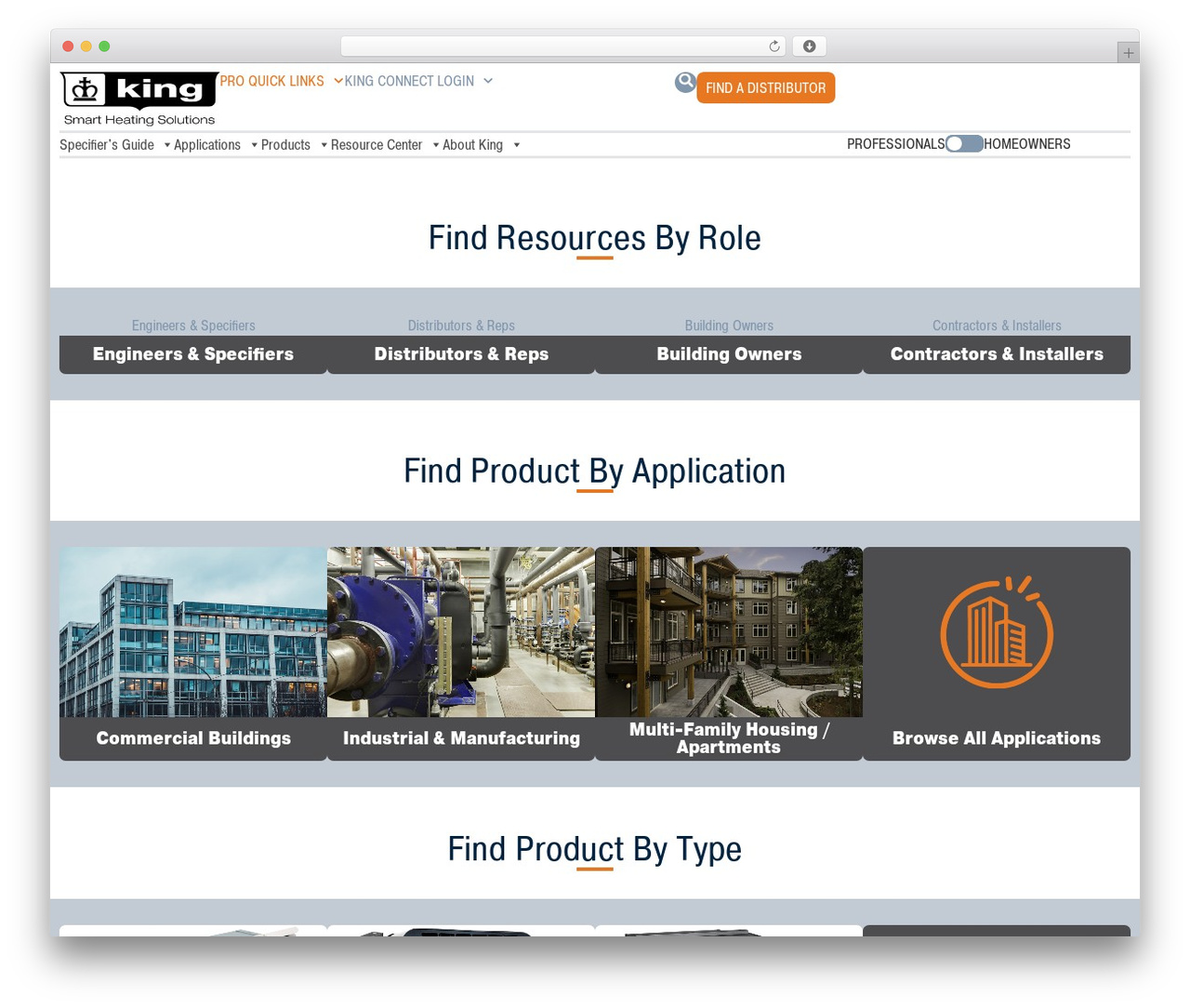Screen dimensions: 1190x1008
Task: Select Resource Center in the nav
Action: pos(377,145)
